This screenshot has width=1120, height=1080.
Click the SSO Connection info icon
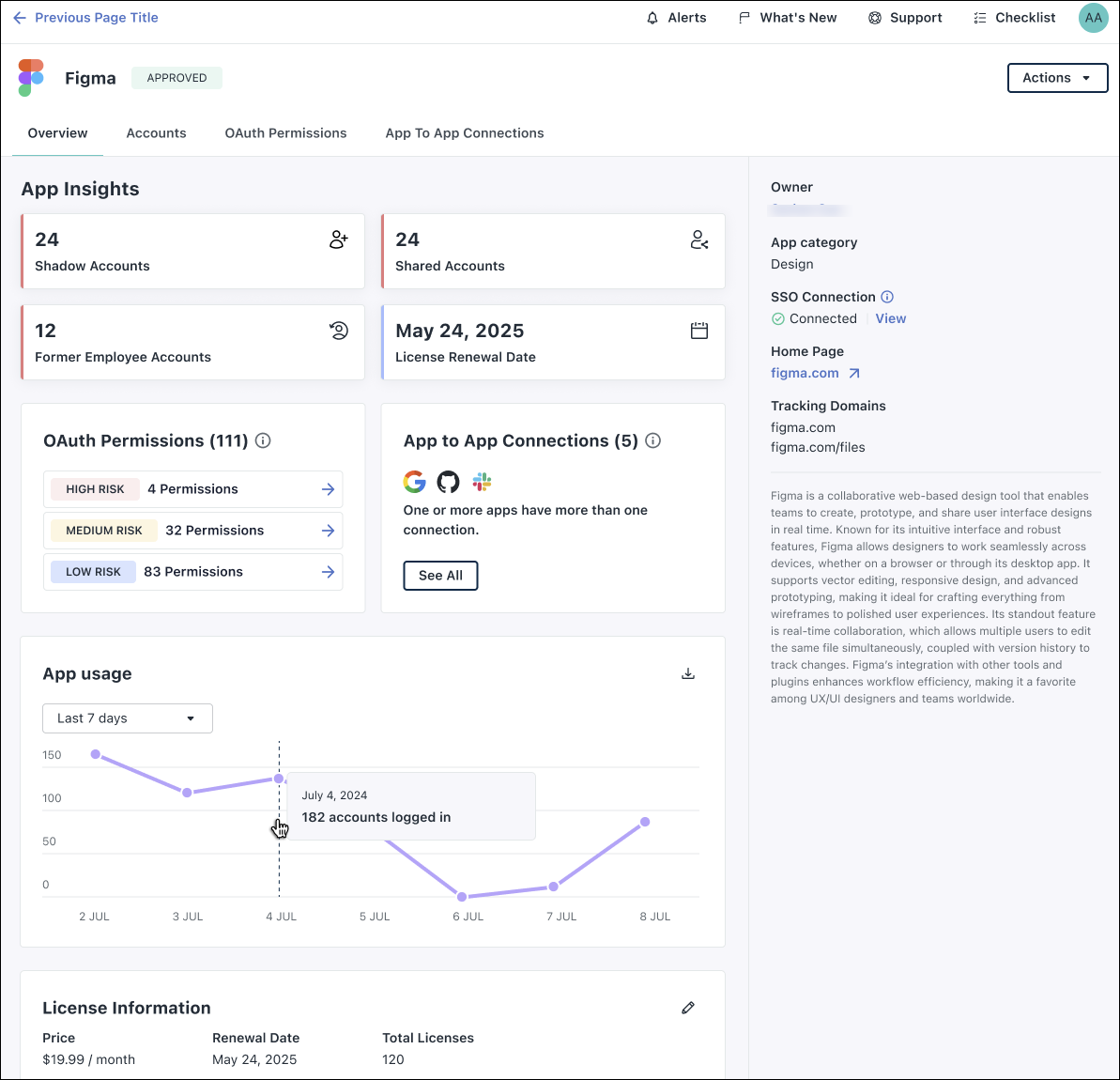[x=887, y=297]
